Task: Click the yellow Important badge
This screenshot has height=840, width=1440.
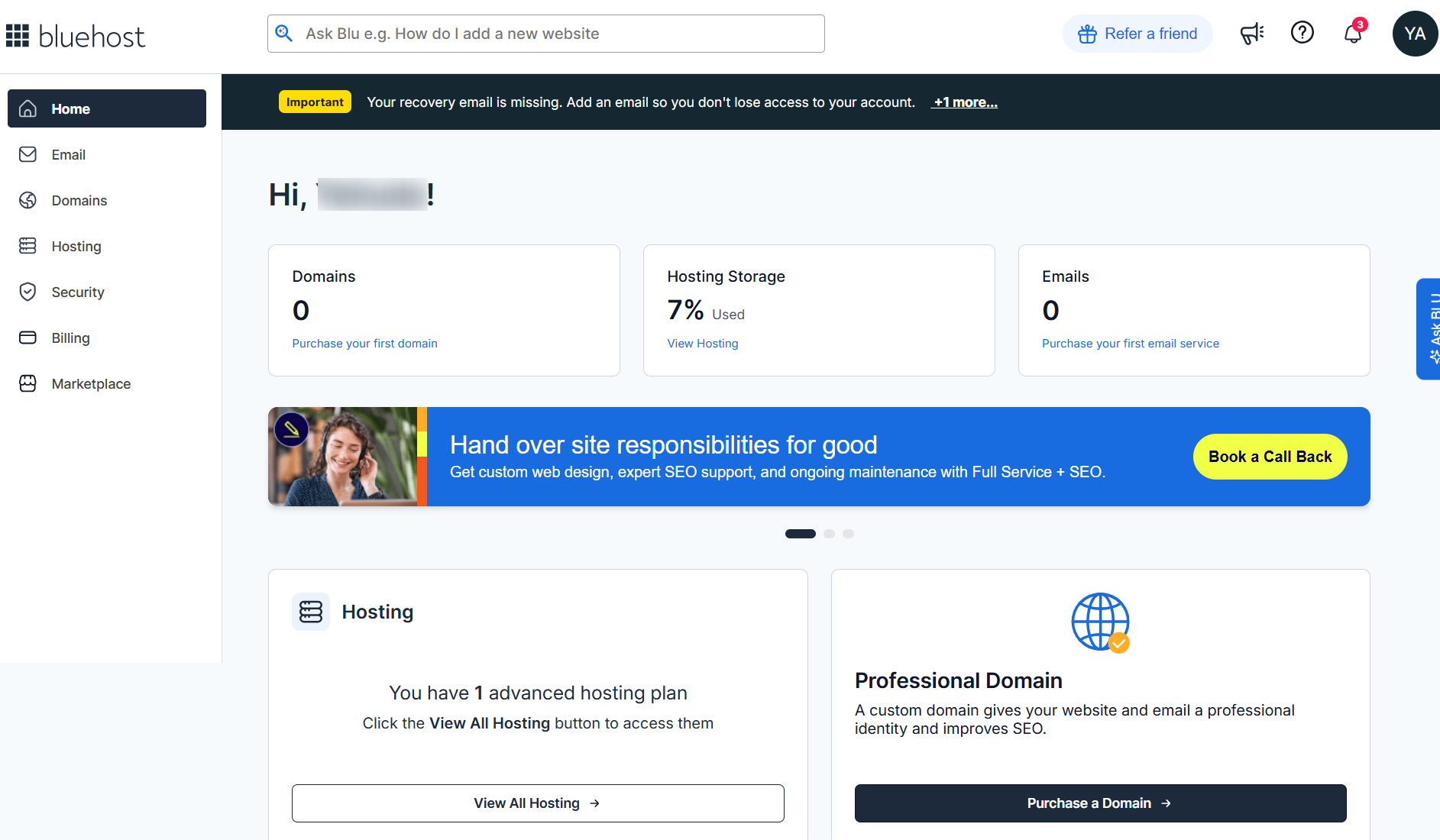Action: pos(315,102)
